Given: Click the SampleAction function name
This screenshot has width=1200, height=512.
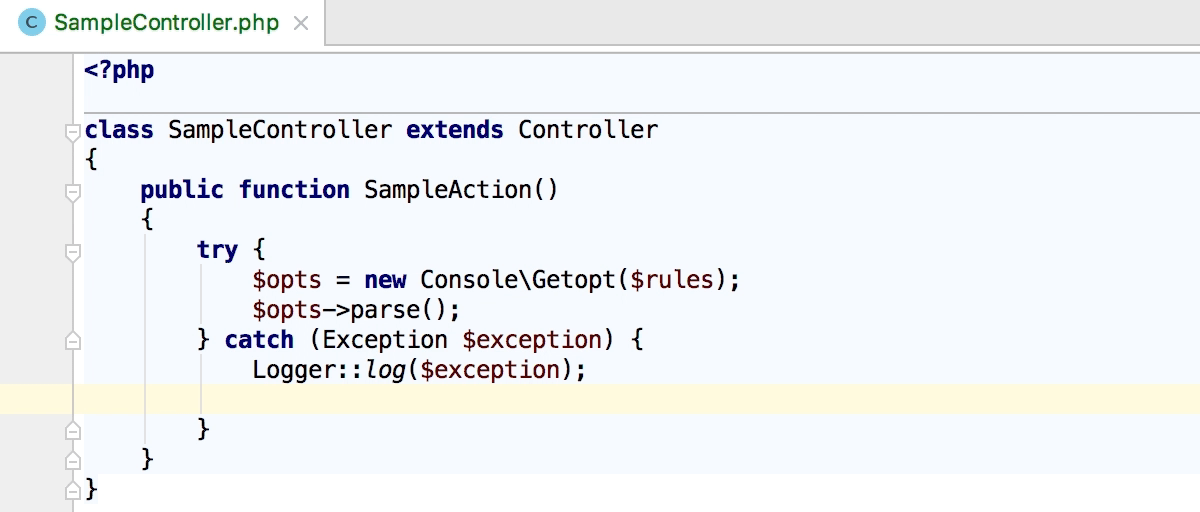Looking at the screenshot, I should [x=447, y=189].
